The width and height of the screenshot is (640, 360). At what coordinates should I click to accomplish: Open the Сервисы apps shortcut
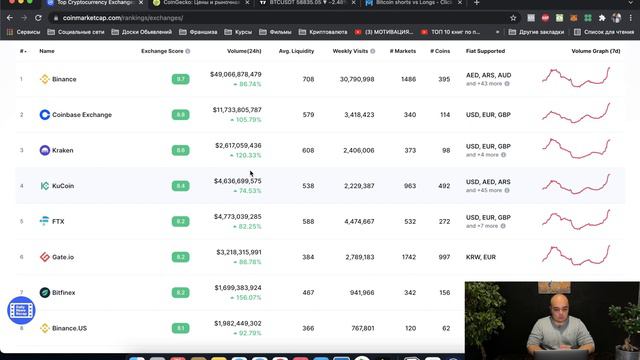(24, 32)
